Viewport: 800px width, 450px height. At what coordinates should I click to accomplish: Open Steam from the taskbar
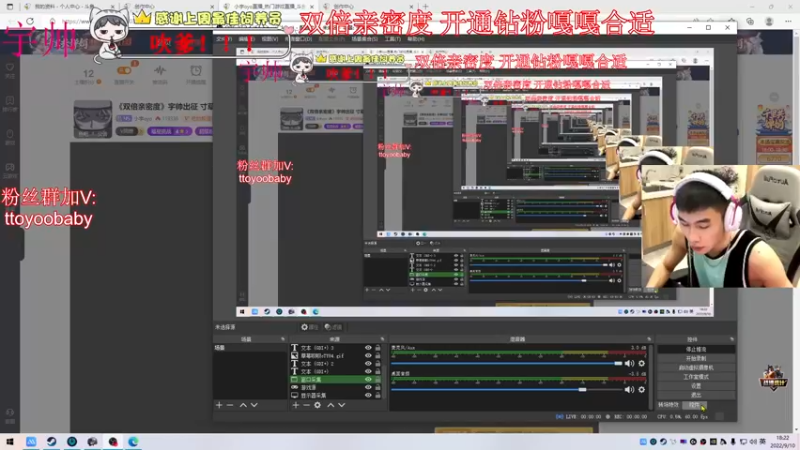[x=52, y=442]
